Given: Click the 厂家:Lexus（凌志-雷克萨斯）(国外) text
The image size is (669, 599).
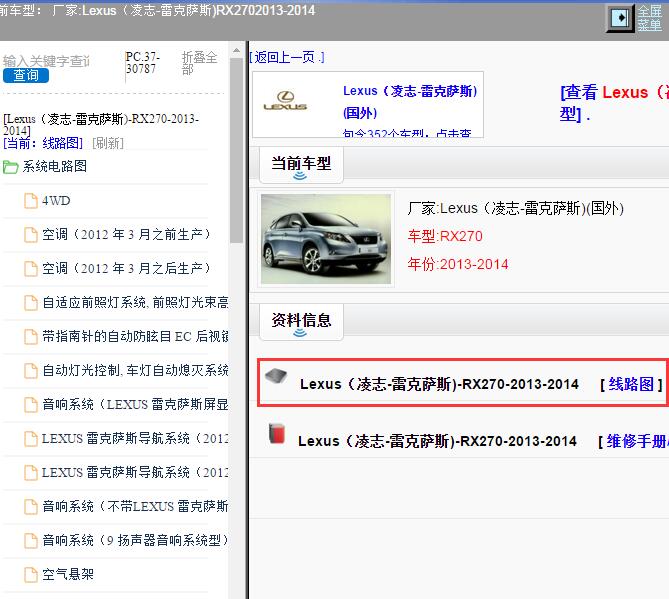Looking at the screenshot, I should click(x=515, y=208).
